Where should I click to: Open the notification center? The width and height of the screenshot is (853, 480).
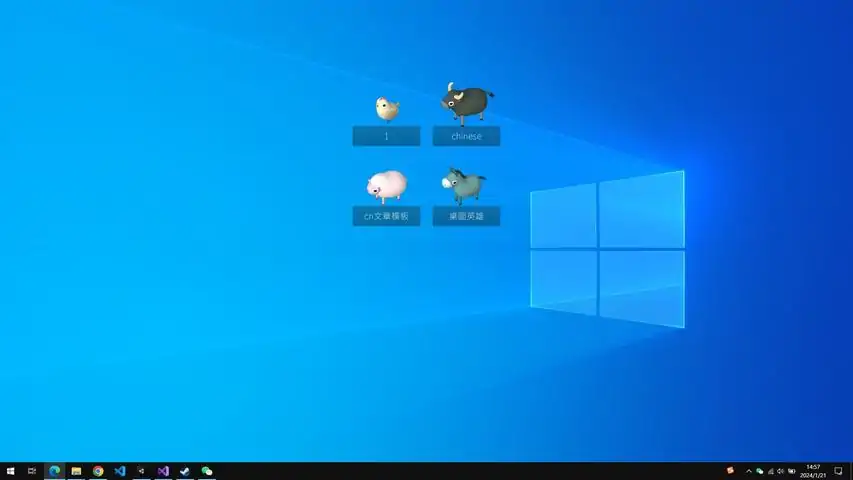coord(838,471)
